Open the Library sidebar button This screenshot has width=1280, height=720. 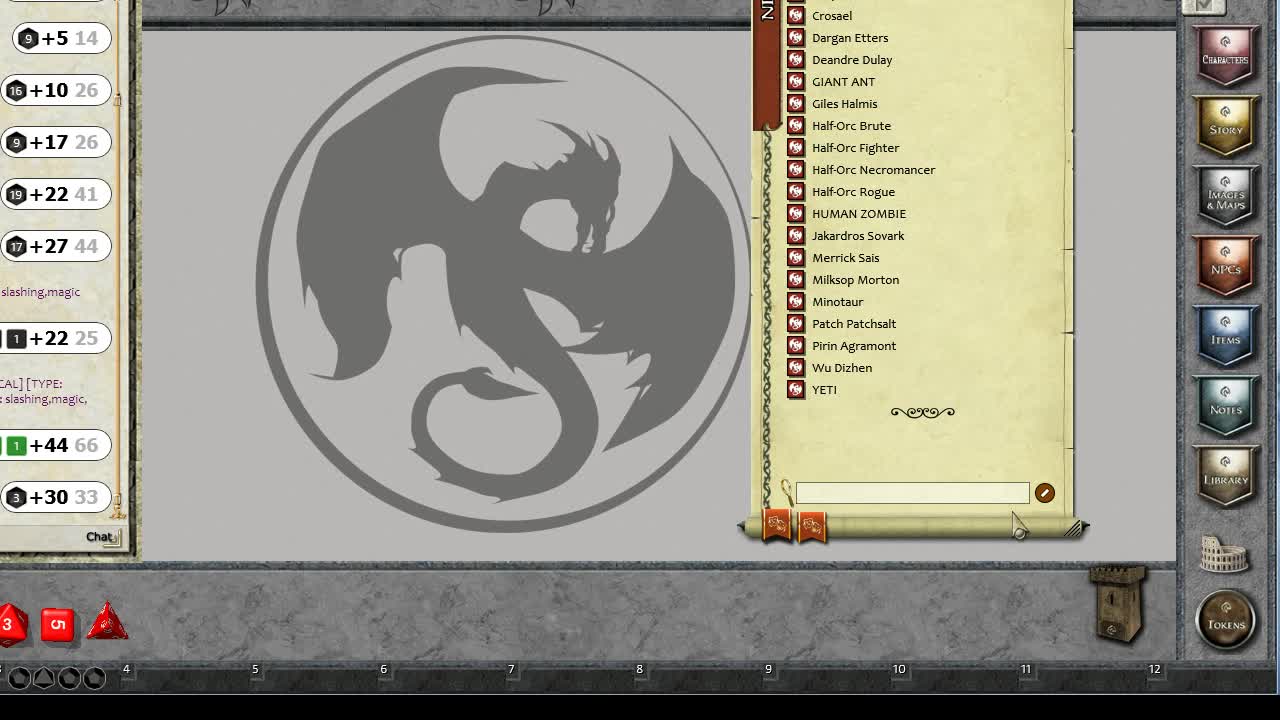(x=1225, y=473)
